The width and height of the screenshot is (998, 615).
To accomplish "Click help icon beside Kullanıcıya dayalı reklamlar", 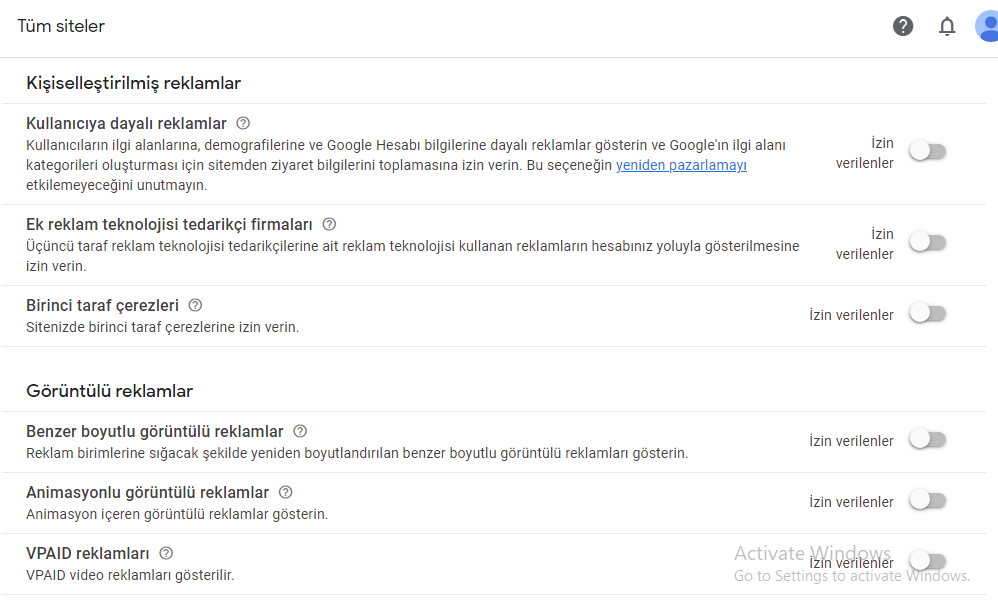I will (243, 123).
